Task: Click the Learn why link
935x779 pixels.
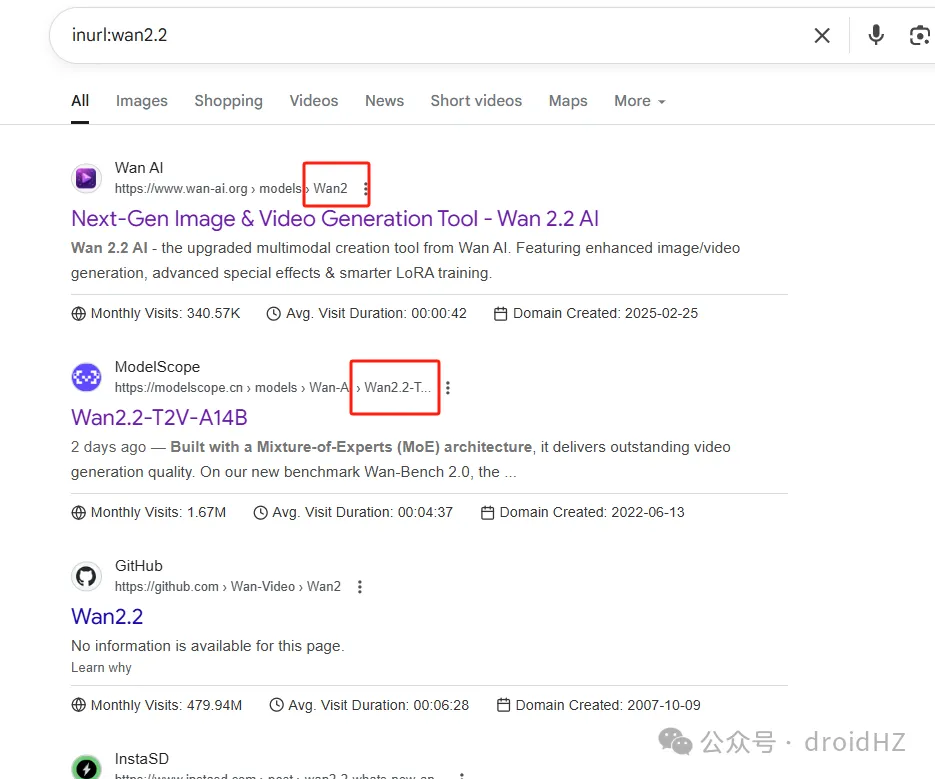Action: pyautogui.click(x=101, y=667)
